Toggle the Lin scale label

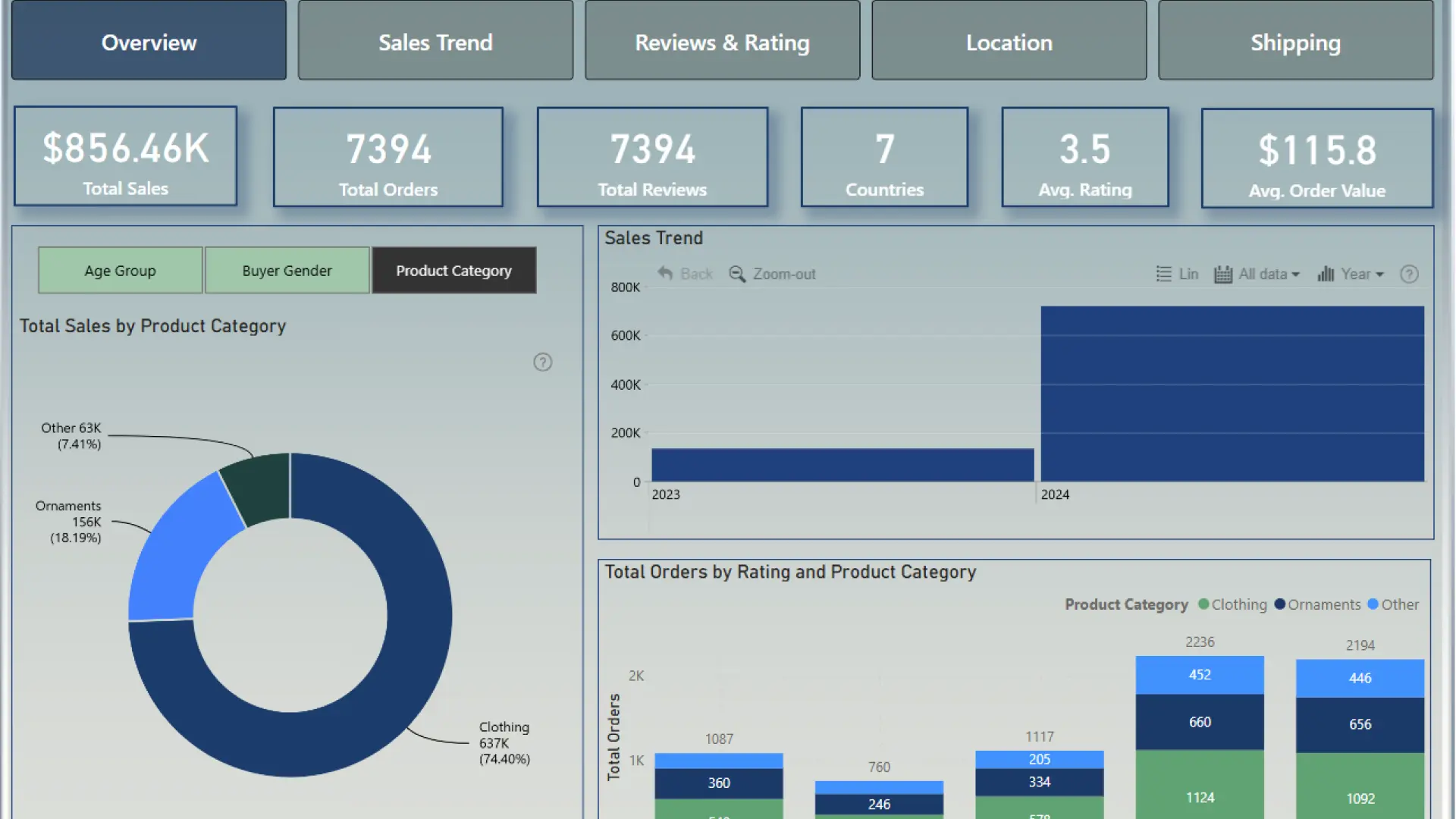click(1188, 274)
